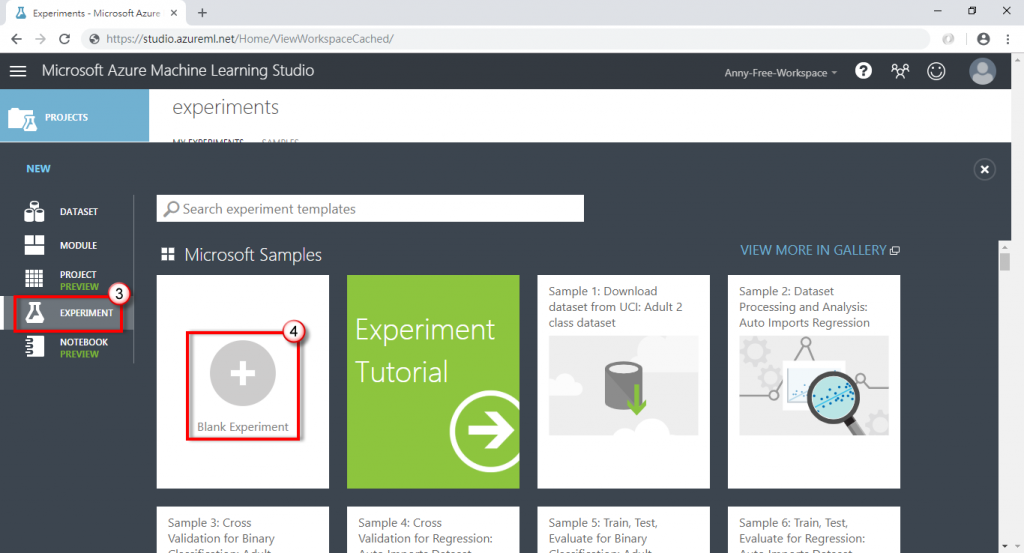Click the MODULE label

(78, 245)
